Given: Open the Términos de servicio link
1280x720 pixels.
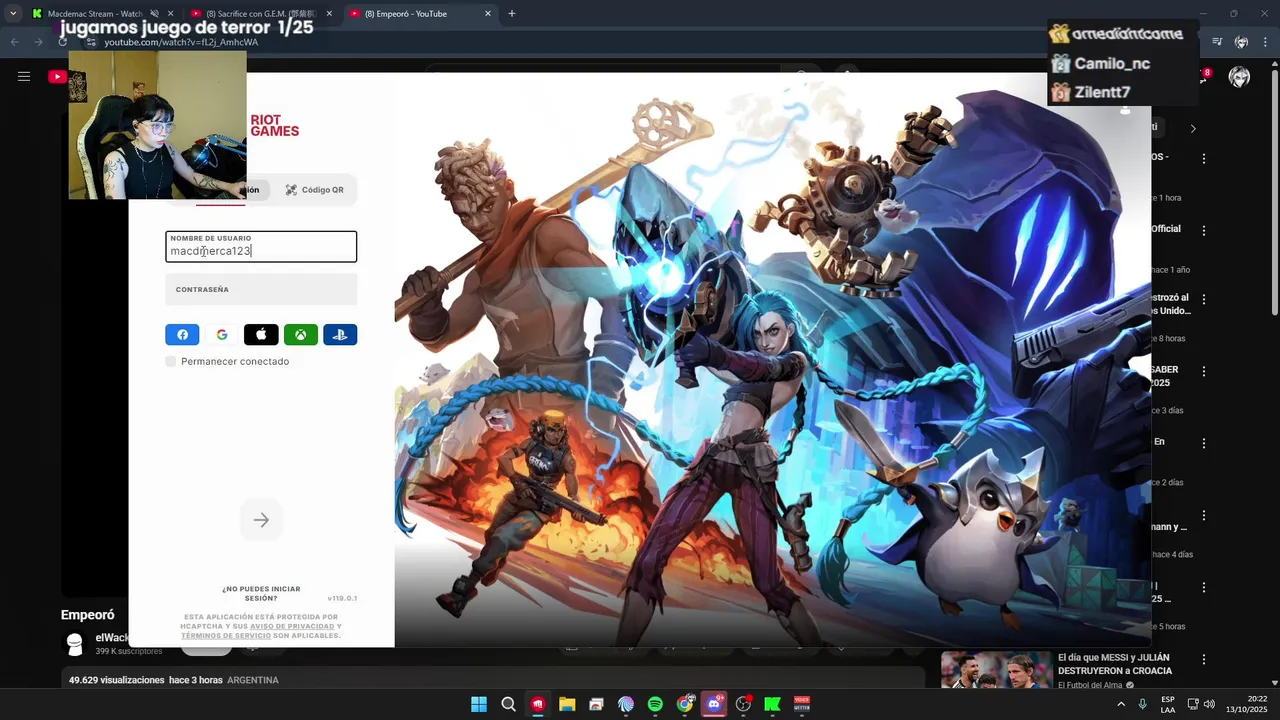Looking at the screenshot, I should (x=226, y=635).
